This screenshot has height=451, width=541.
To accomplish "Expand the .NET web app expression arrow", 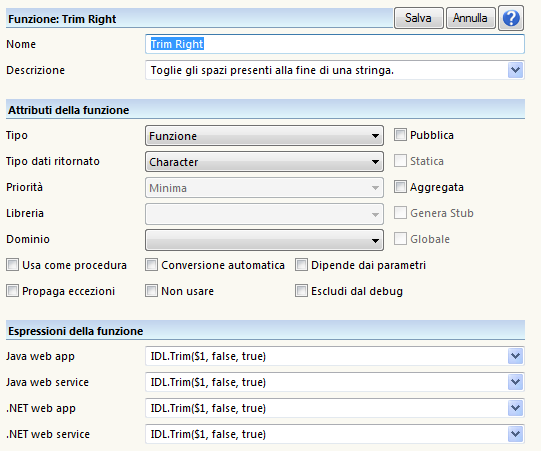I will click(515, 408).
